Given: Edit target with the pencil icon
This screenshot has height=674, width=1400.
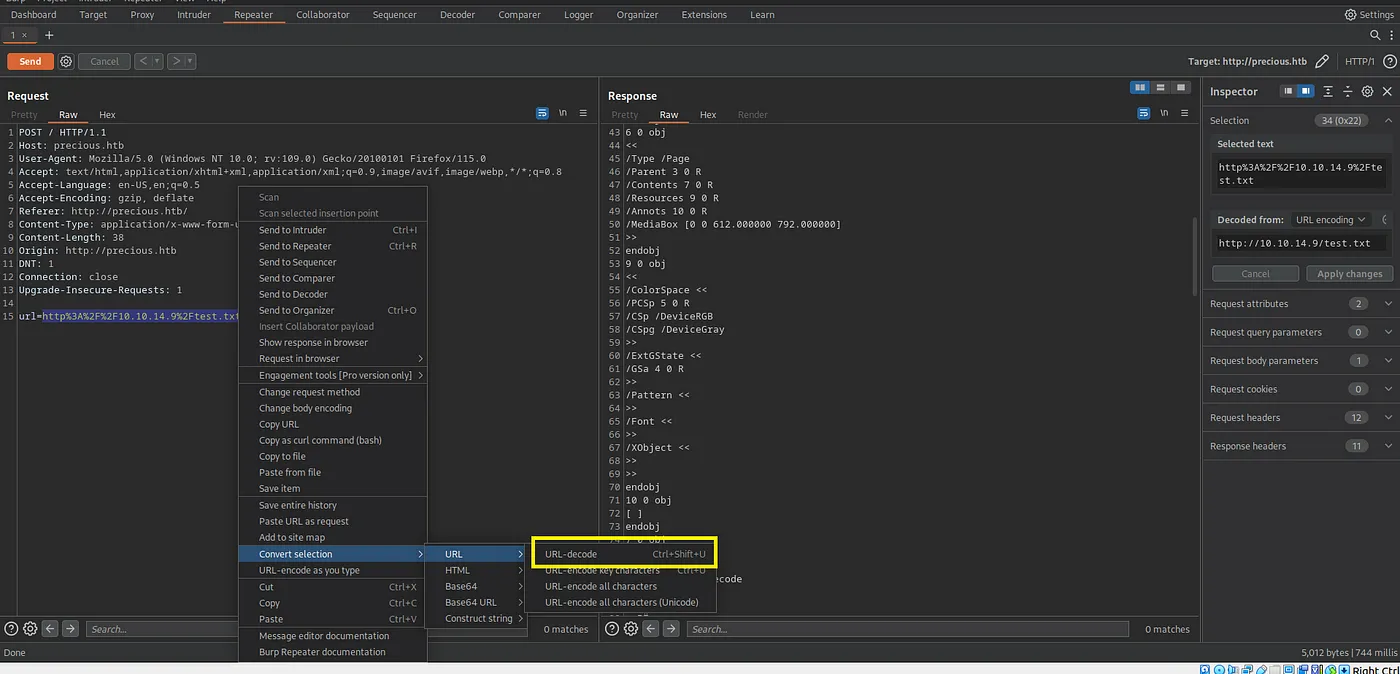Looking at the screenshot, I should click(x=1322, y=61).
